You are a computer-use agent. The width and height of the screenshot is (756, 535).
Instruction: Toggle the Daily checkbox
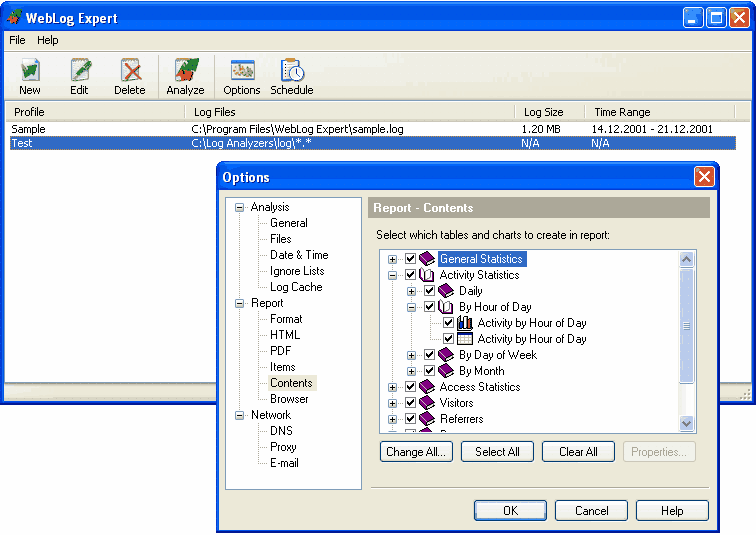tap(430, 291)
